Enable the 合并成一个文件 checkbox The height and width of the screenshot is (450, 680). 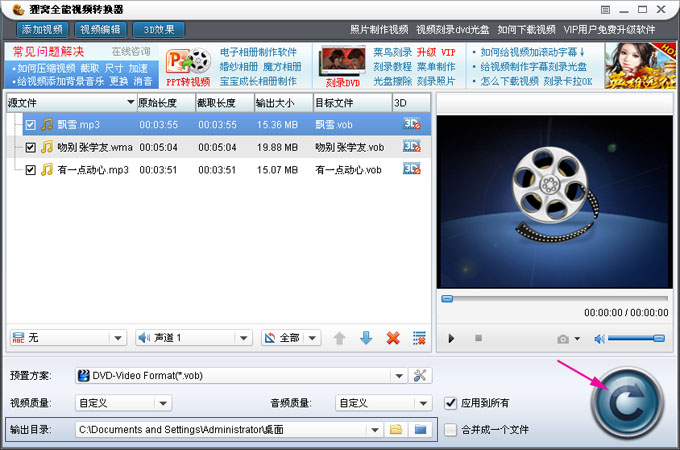451,430
